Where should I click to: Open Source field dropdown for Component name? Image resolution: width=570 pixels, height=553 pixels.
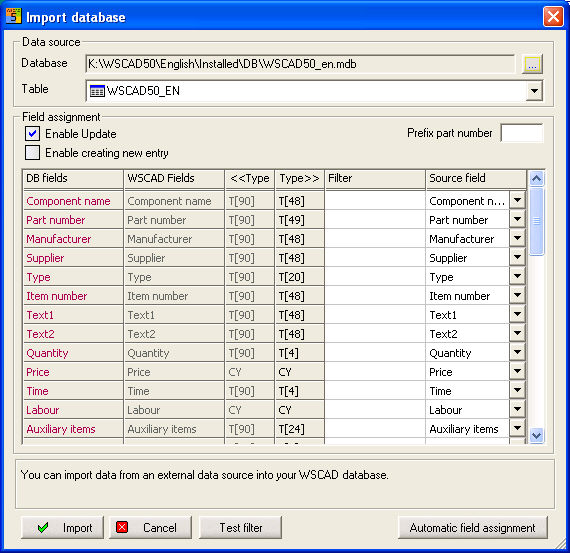[x=517, y=200]
